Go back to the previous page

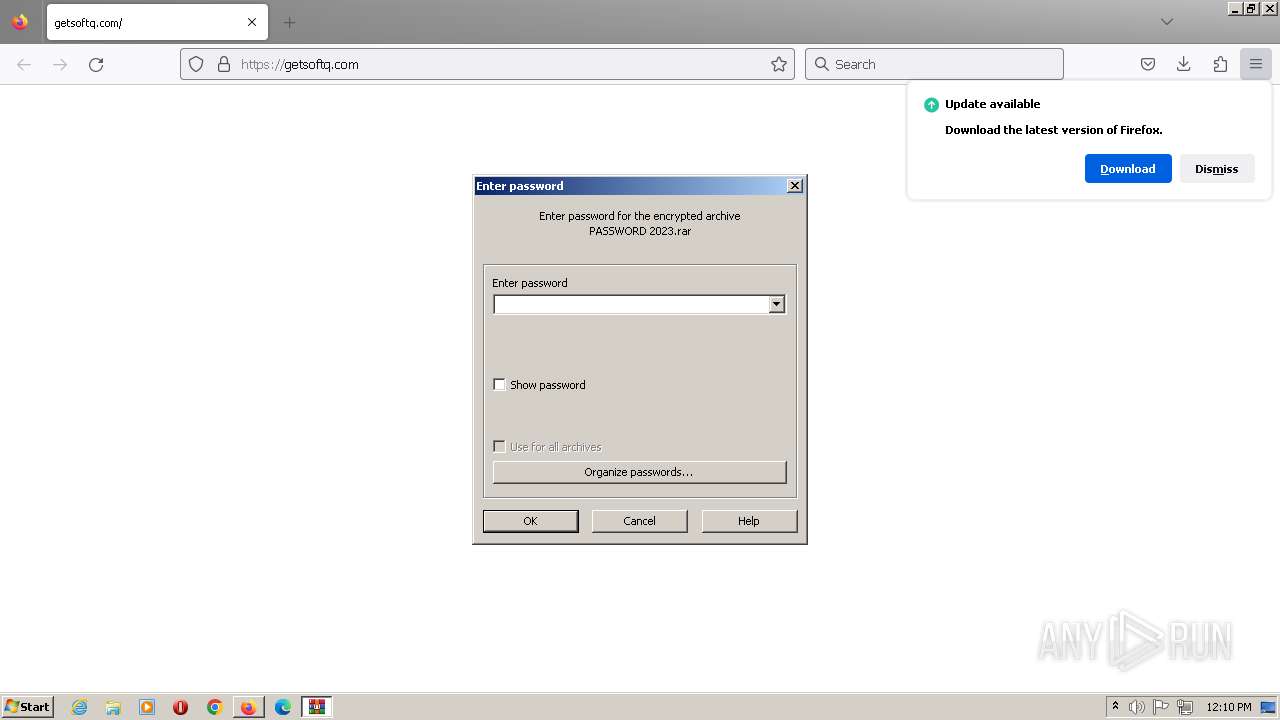click(x=24, y=64)
